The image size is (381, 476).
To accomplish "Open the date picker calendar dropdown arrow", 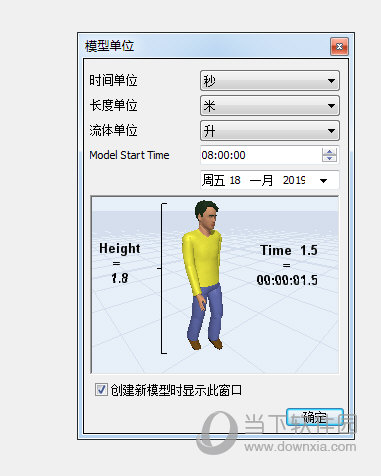I will click(323, 181).
